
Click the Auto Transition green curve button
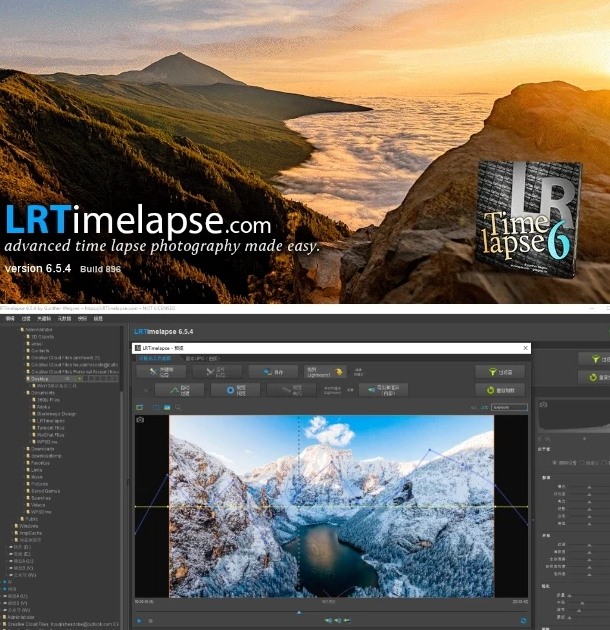point(179,390)
